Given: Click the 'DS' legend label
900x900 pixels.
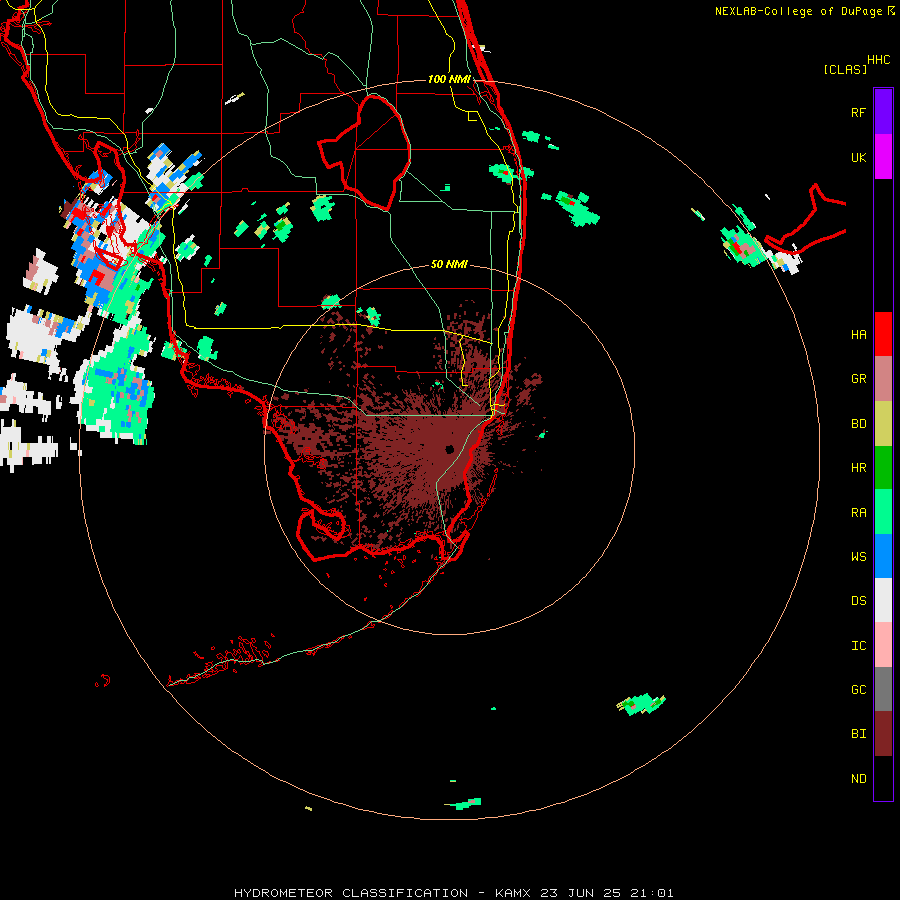Looking at the screenshot, I should tap(858, 601).
